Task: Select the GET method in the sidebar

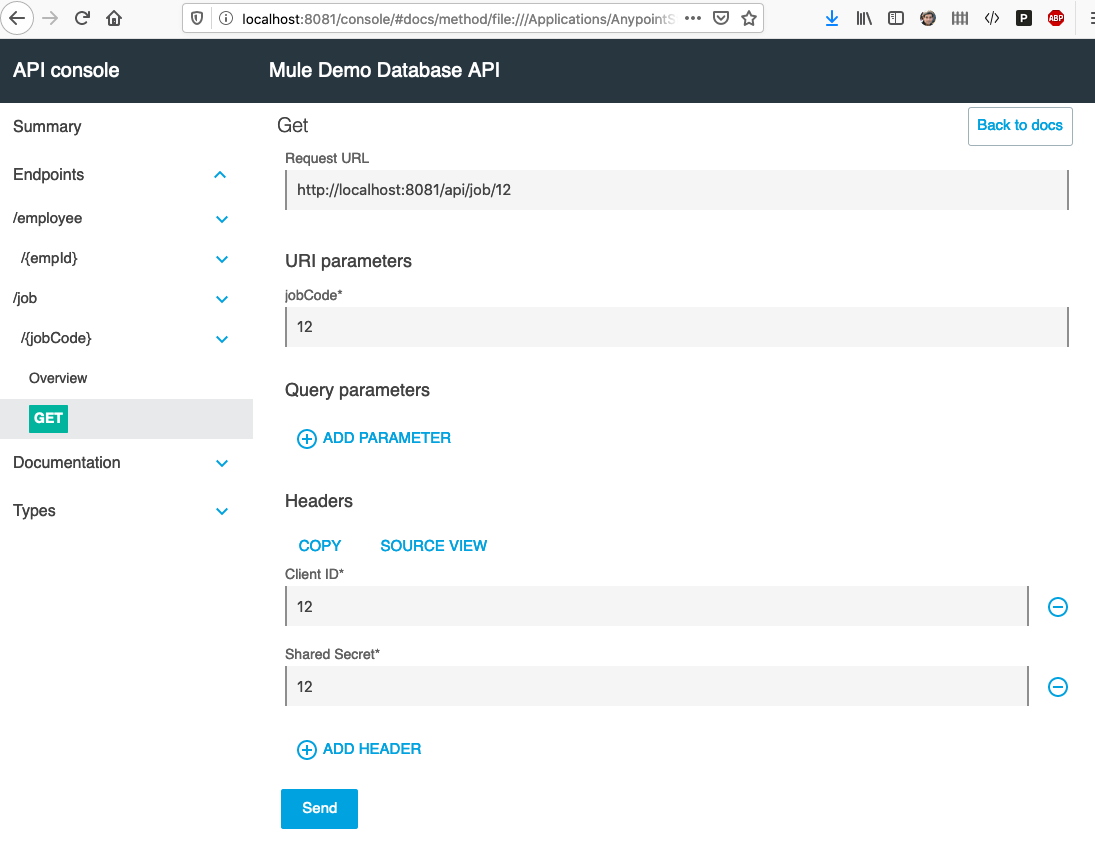Action: [48, 419]
